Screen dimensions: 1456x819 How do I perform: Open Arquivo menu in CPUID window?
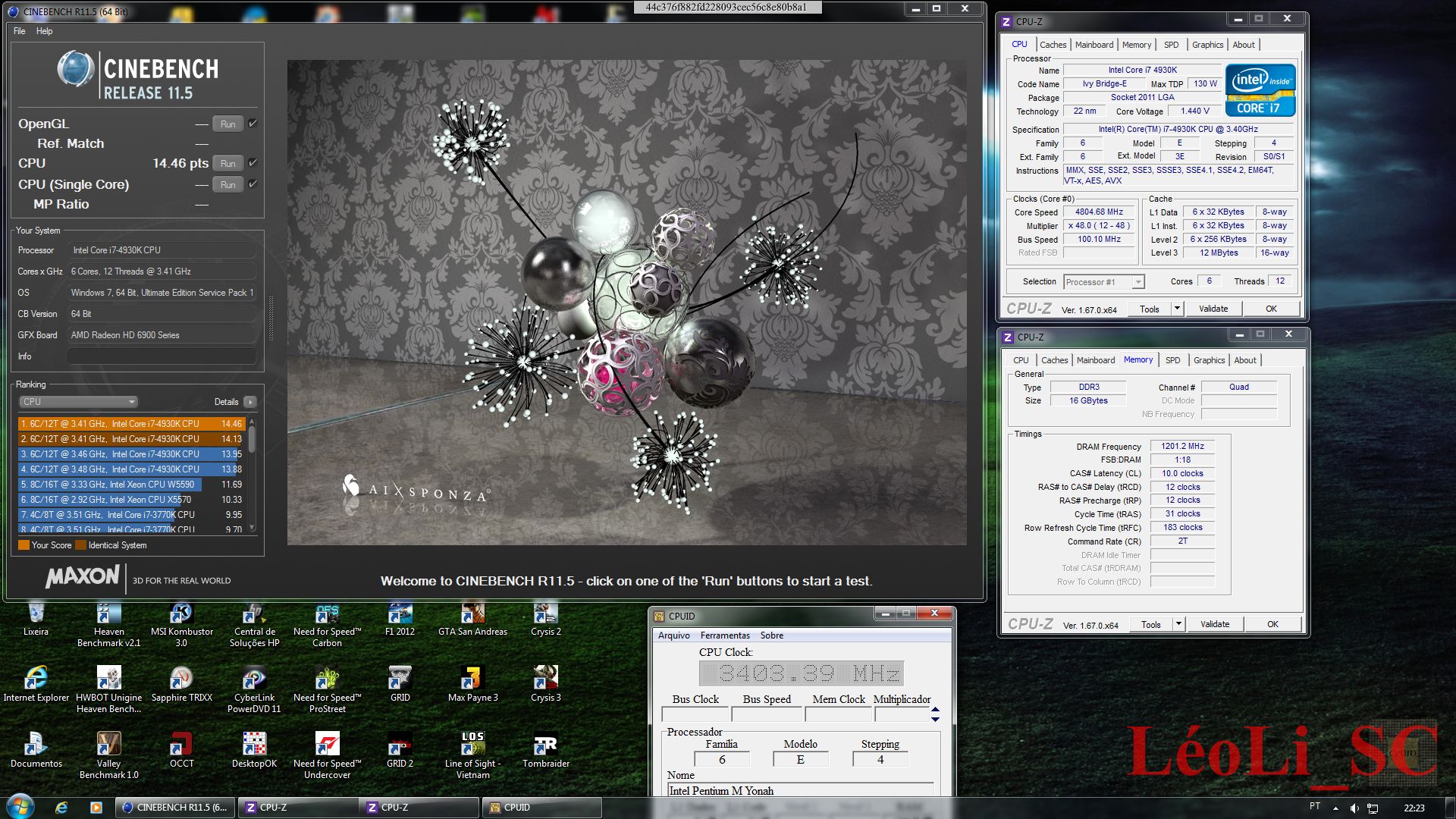673,635
